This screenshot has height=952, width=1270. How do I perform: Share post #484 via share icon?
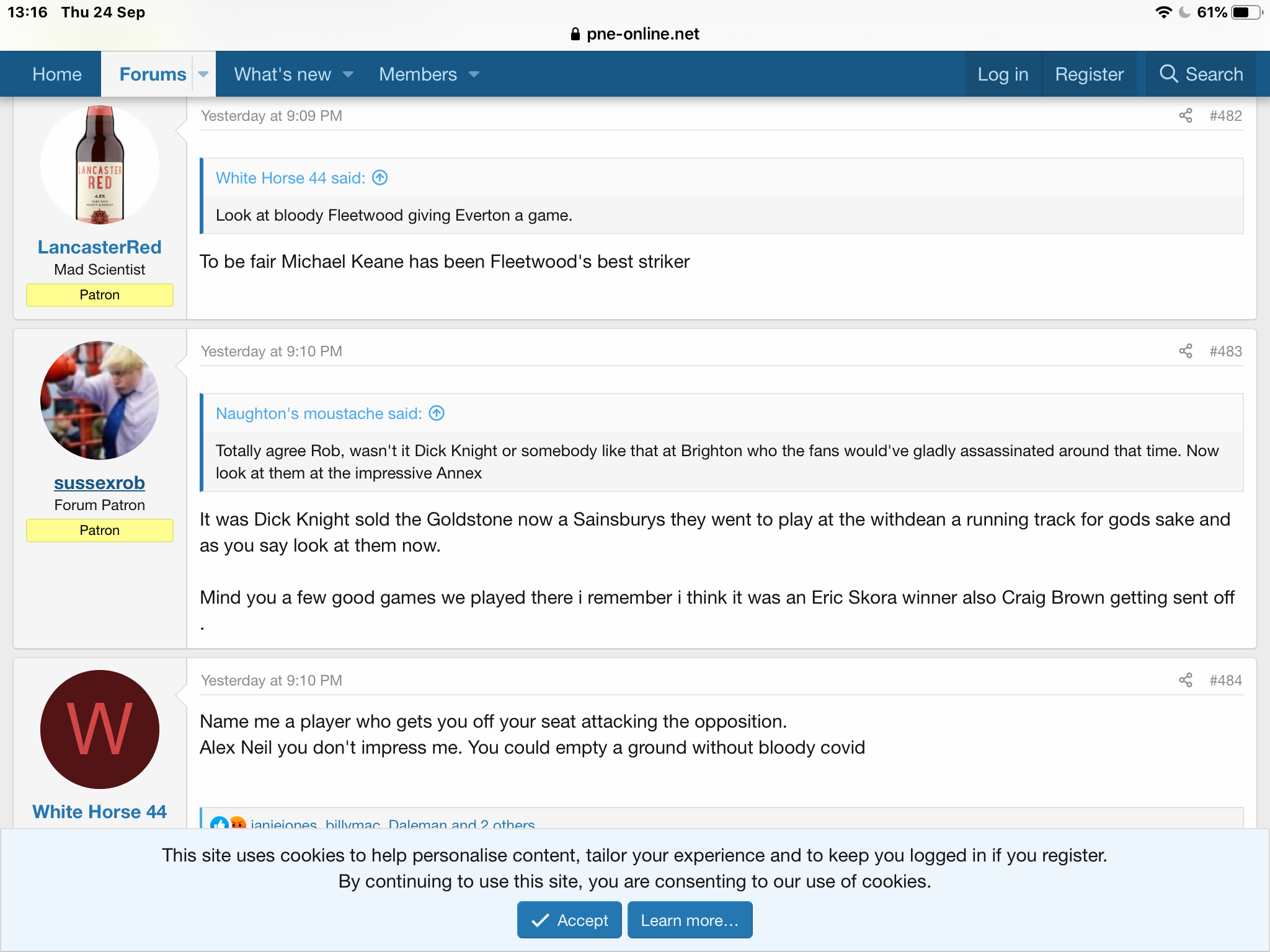click(x=1186, y=681)
